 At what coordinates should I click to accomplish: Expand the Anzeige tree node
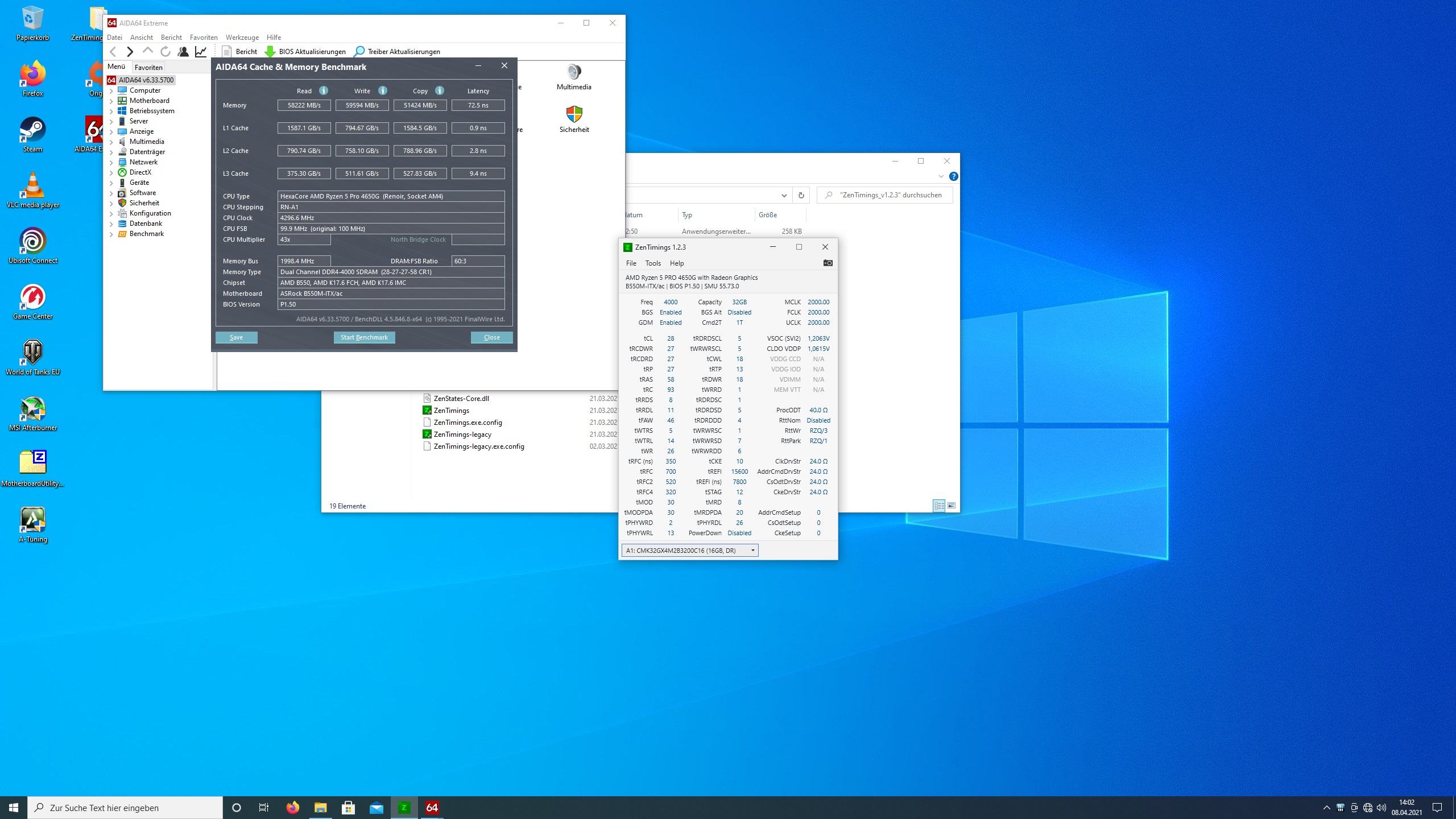tap(111, 132)
